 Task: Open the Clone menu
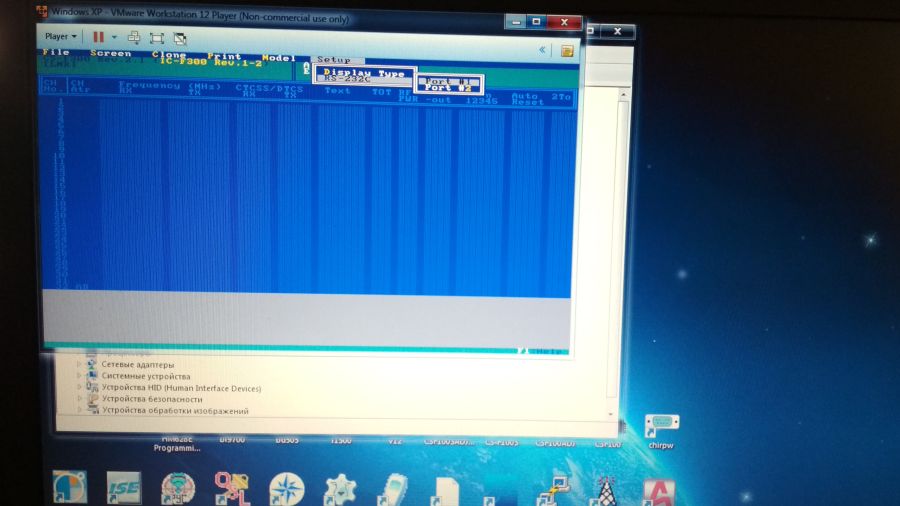pos(169,55)
